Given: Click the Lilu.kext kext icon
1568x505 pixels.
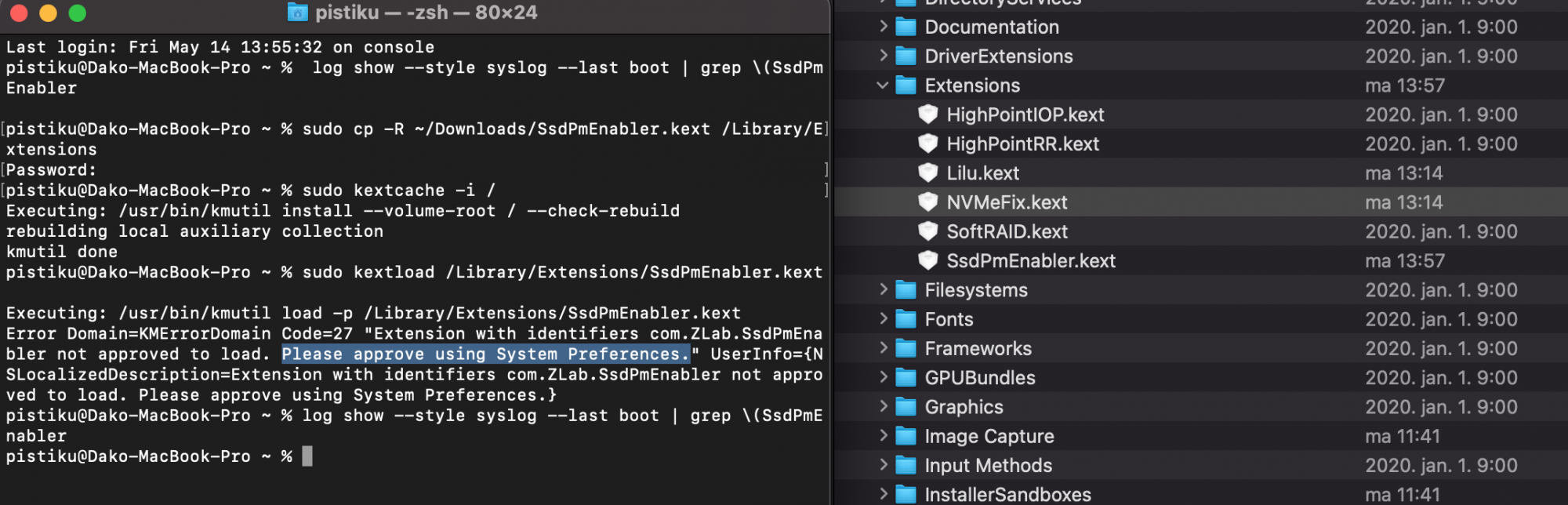Looking at the screenshot, I should (928, 173).
